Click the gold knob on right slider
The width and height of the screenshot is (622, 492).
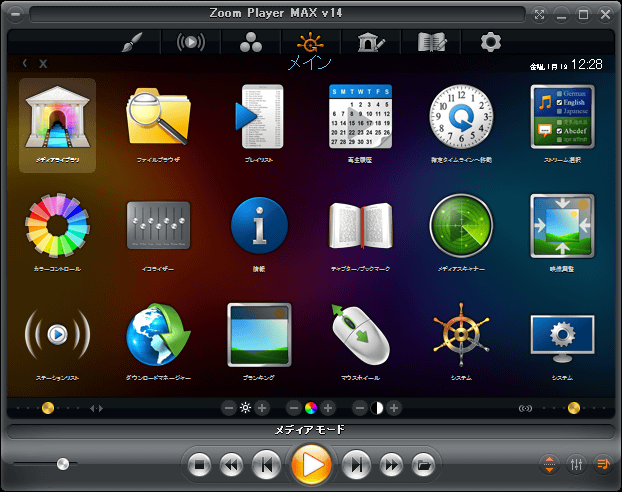point(574,408)
